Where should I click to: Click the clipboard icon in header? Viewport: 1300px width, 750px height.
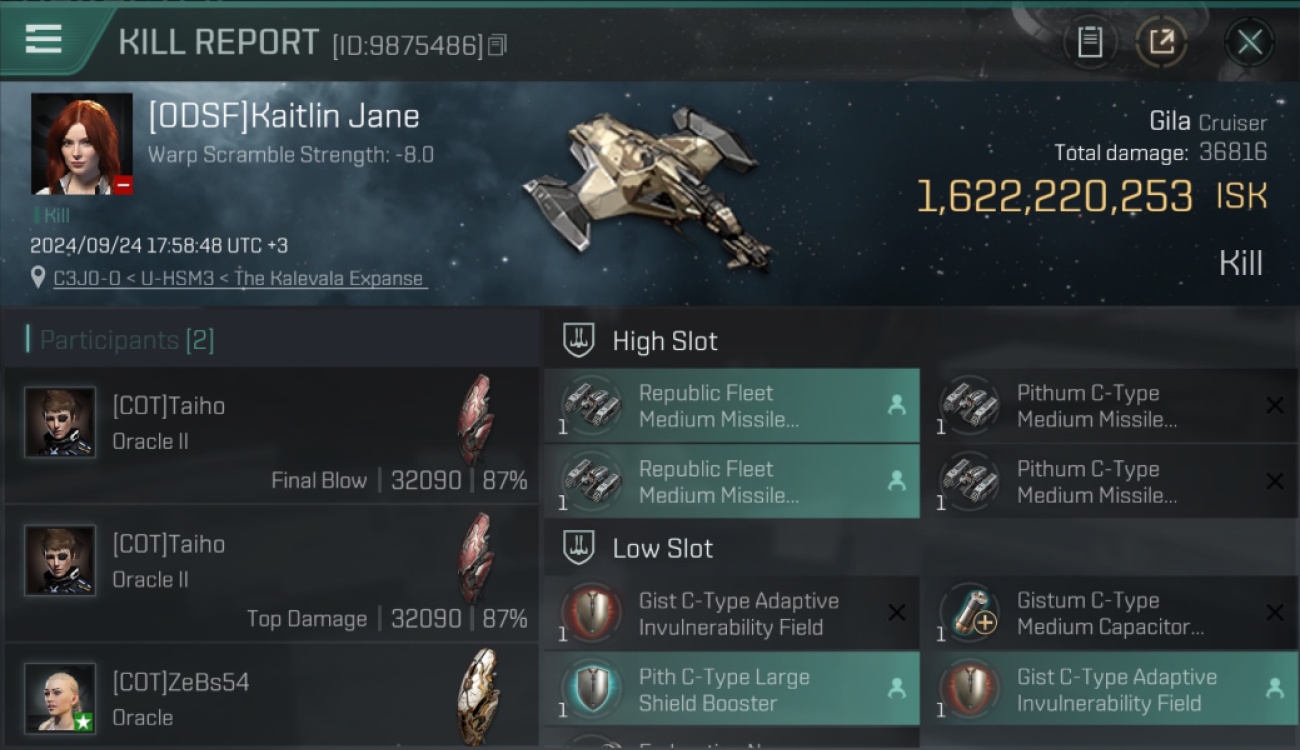1090,42
